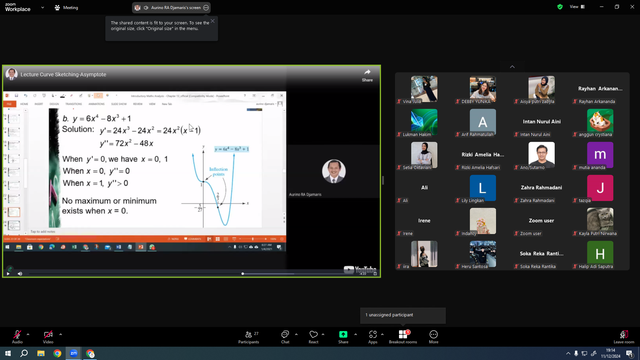Select the Heru Santosa participant tile
Viewport: 640px width, 360px height.
tap(483, 254)
